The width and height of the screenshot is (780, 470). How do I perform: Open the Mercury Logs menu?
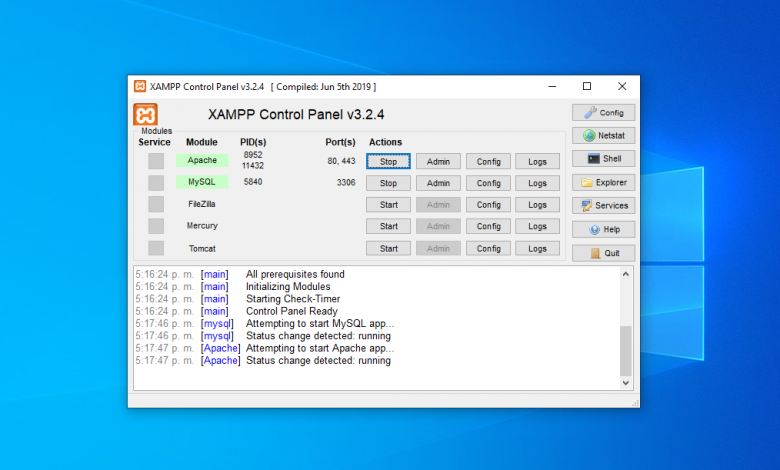click(537, 226)
